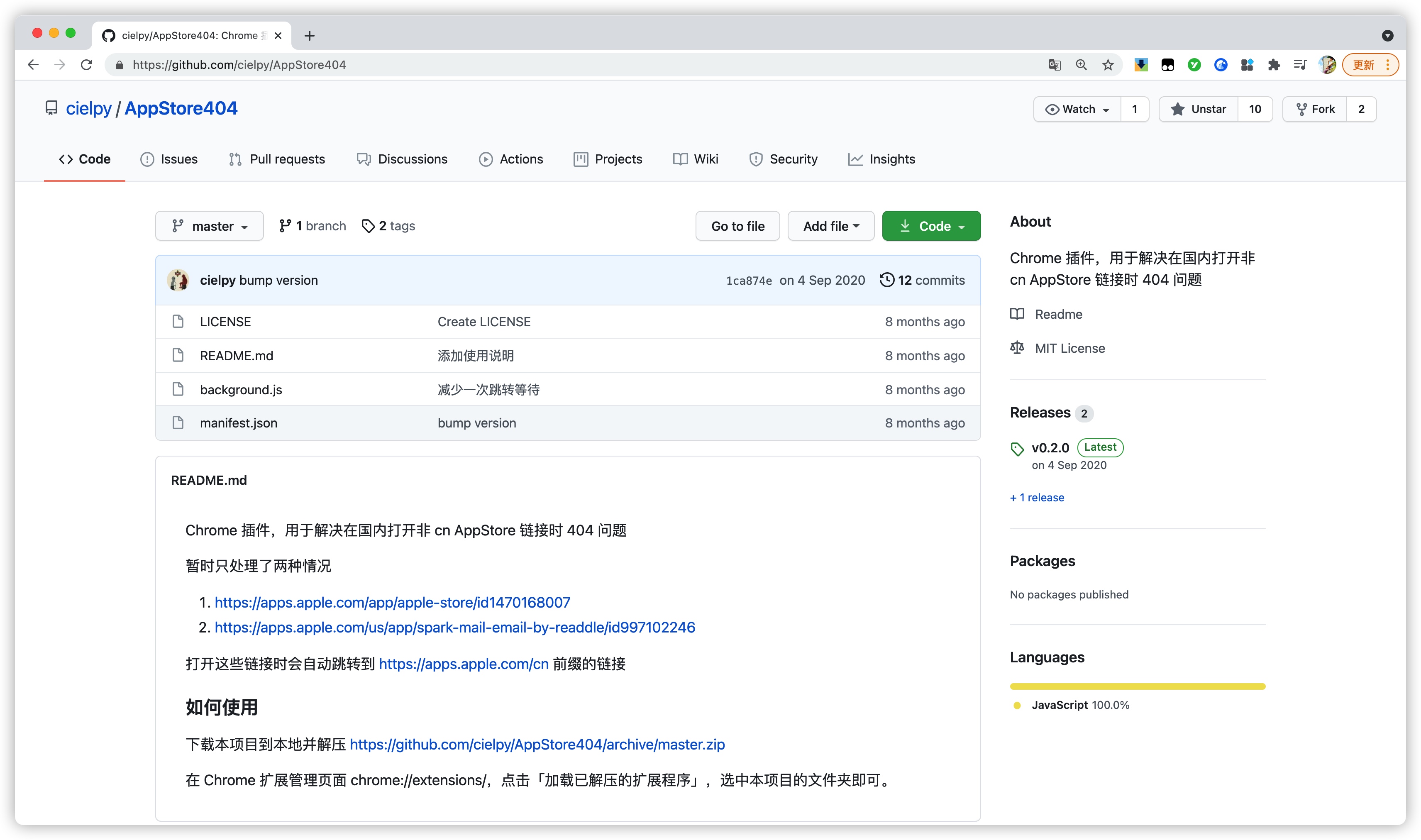Open the master.zip archive download link

[x=537, y=745]
